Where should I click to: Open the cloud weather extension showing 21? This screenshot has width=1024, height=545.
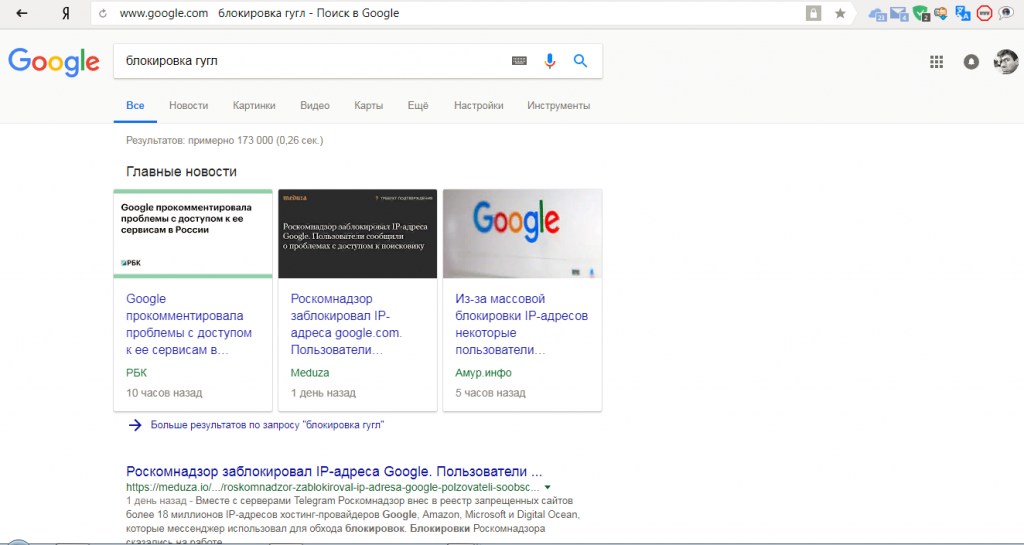coord(877,13)
